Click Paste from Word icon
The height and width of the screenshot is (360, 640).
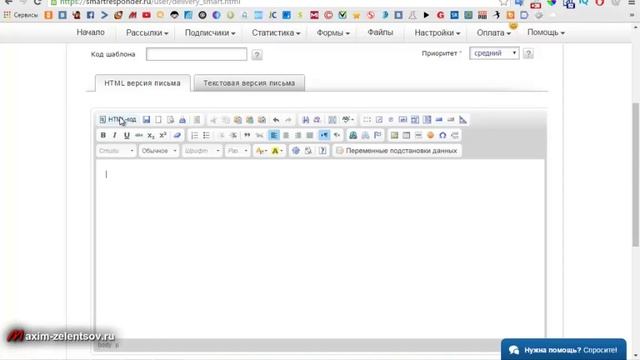click(262, 120)
